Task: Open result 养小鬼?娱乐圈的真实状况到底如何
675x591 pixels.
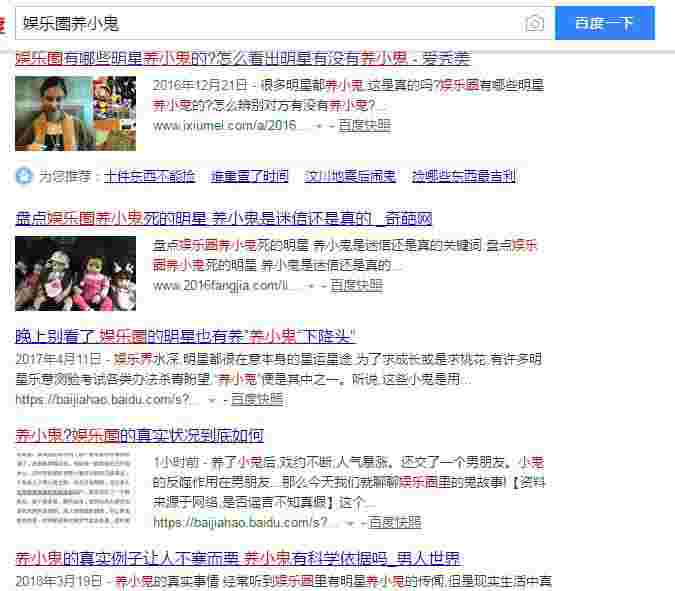Action: 139,435
